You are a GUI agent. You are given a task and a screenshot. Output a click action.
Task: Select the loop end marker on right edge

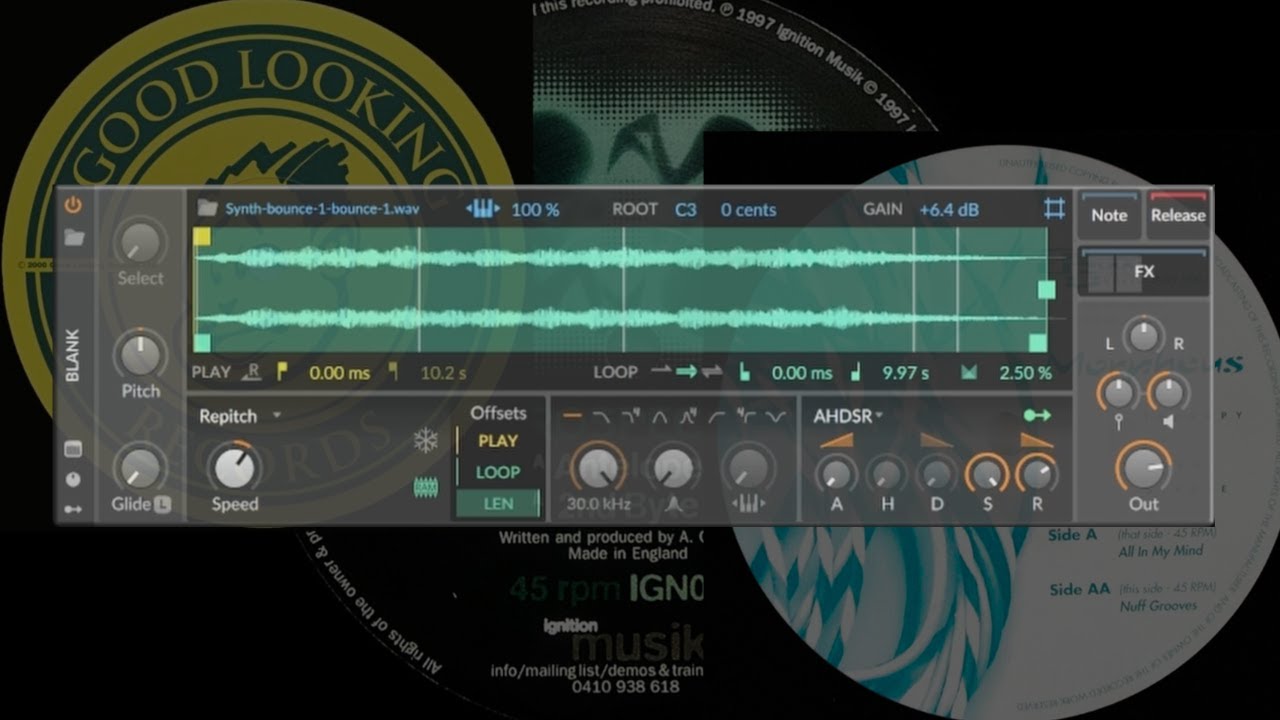pos(1046,290)
